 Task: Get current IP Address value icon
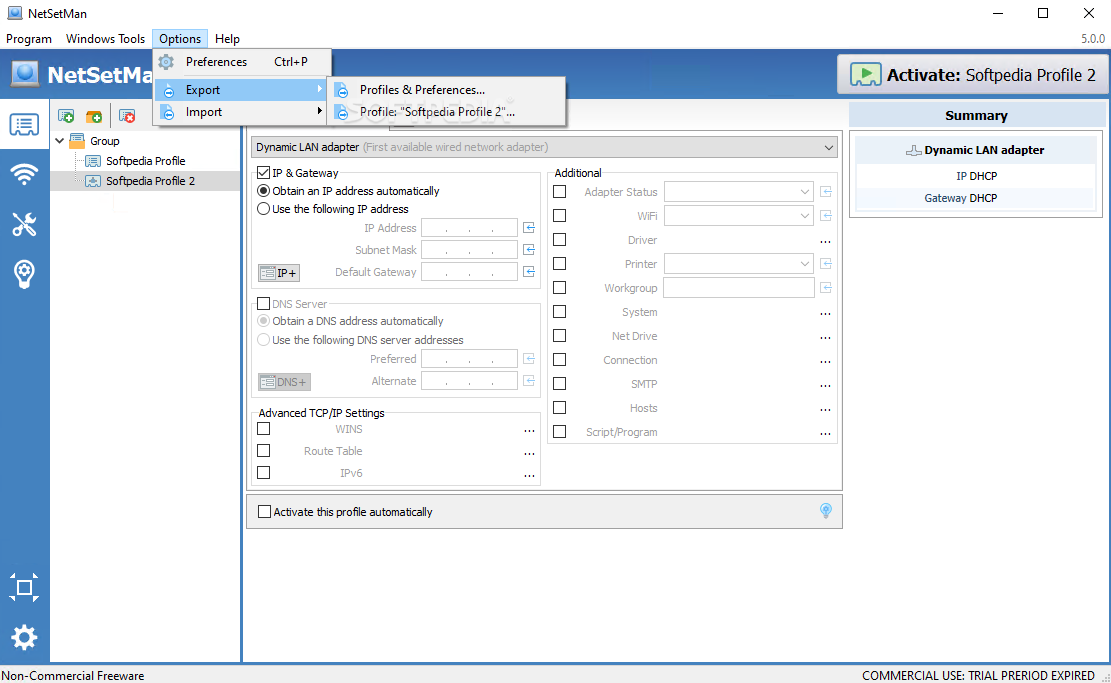pyautogui.click(x=529, y=227)
